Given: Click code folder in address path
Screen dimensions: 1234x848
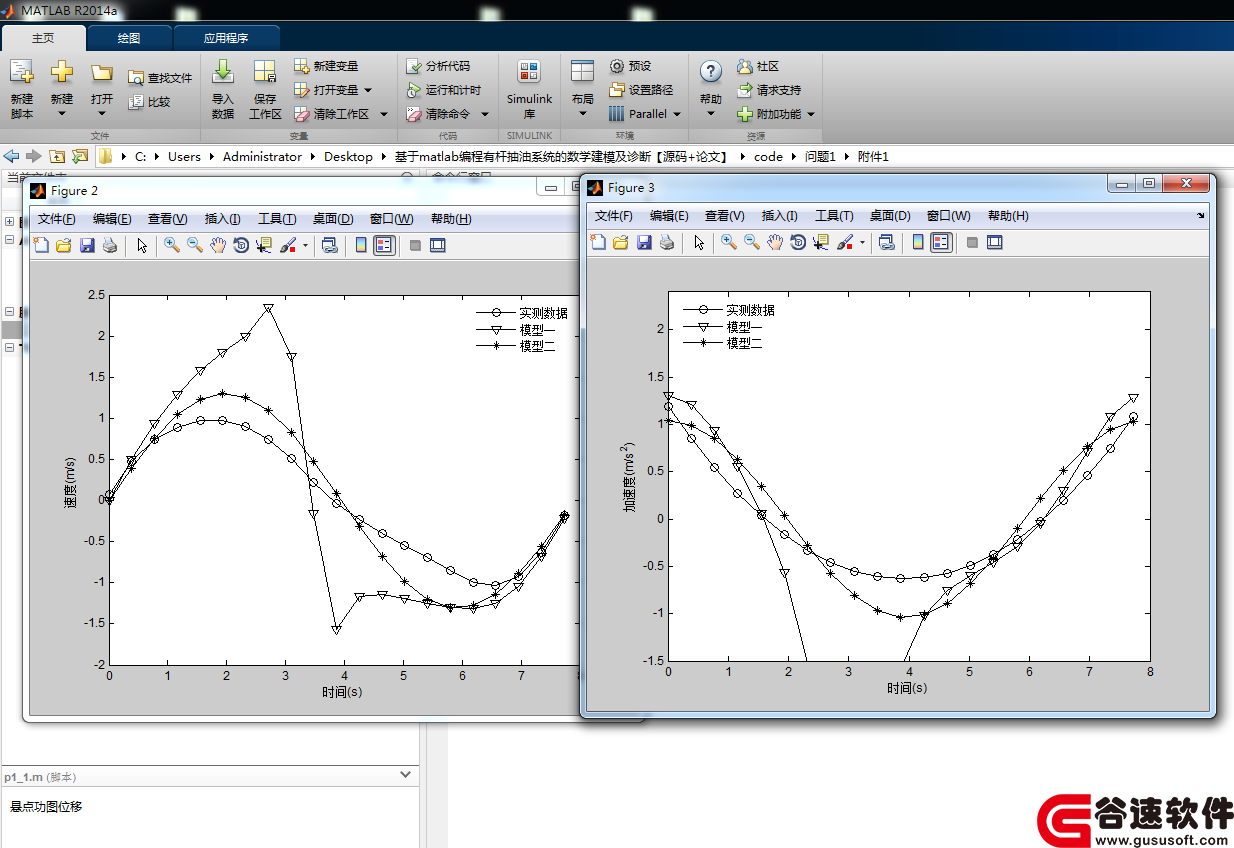Looking at the screenshot, I should tap(768, 157).
